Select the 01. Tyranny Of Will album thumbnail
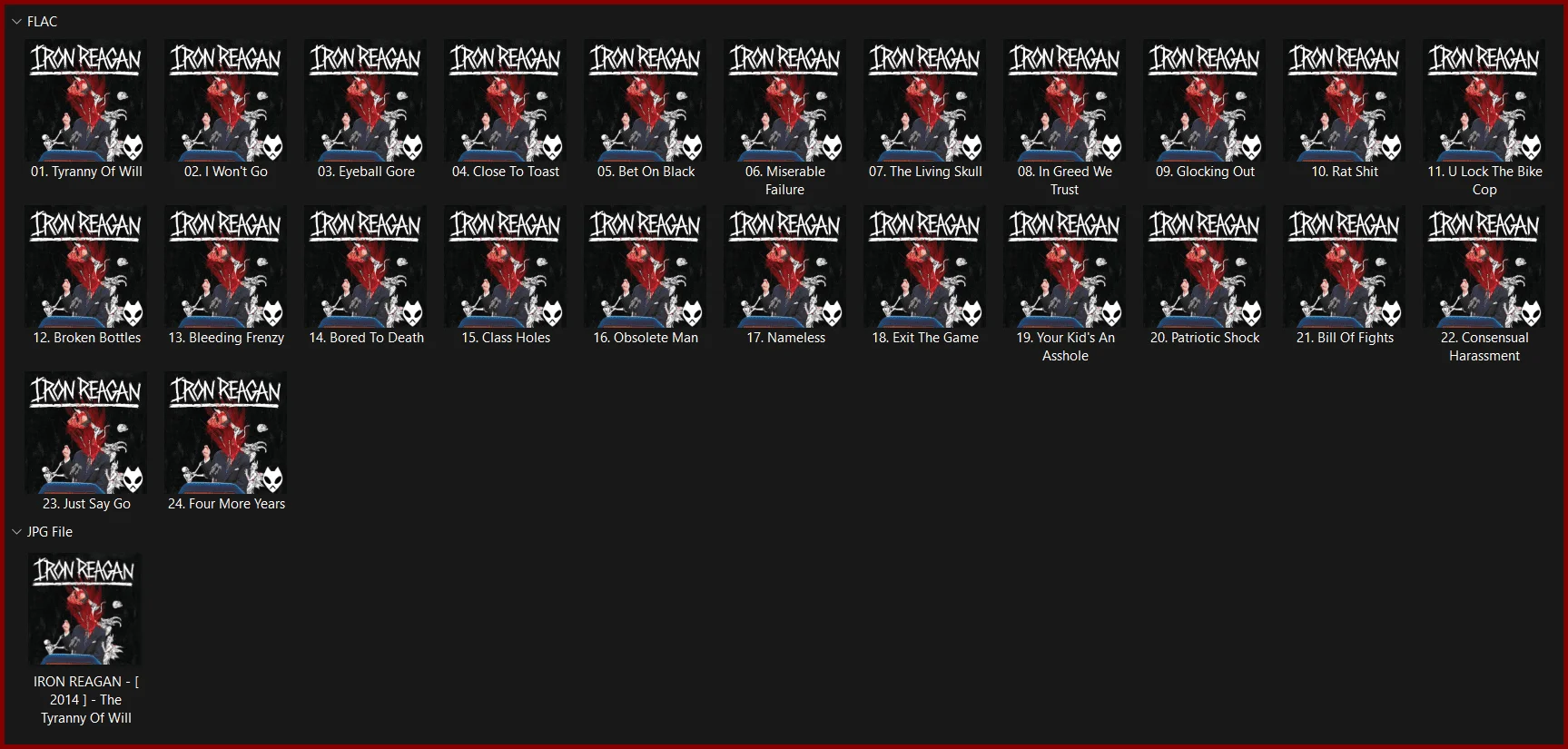The image size is (1568, 749). (x=86, y=101)
